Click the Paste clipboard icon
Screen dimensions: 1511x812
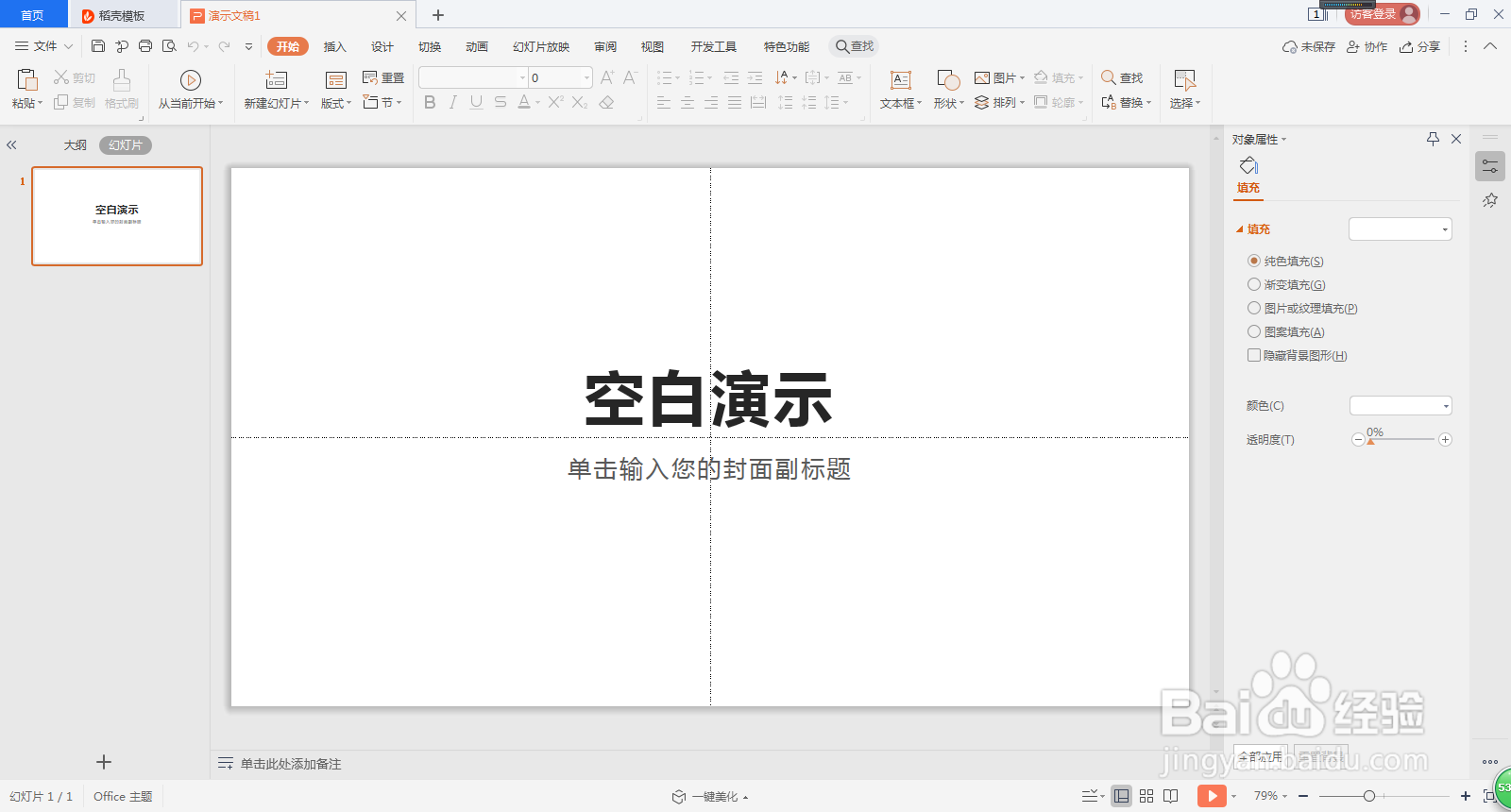(27, 79)
